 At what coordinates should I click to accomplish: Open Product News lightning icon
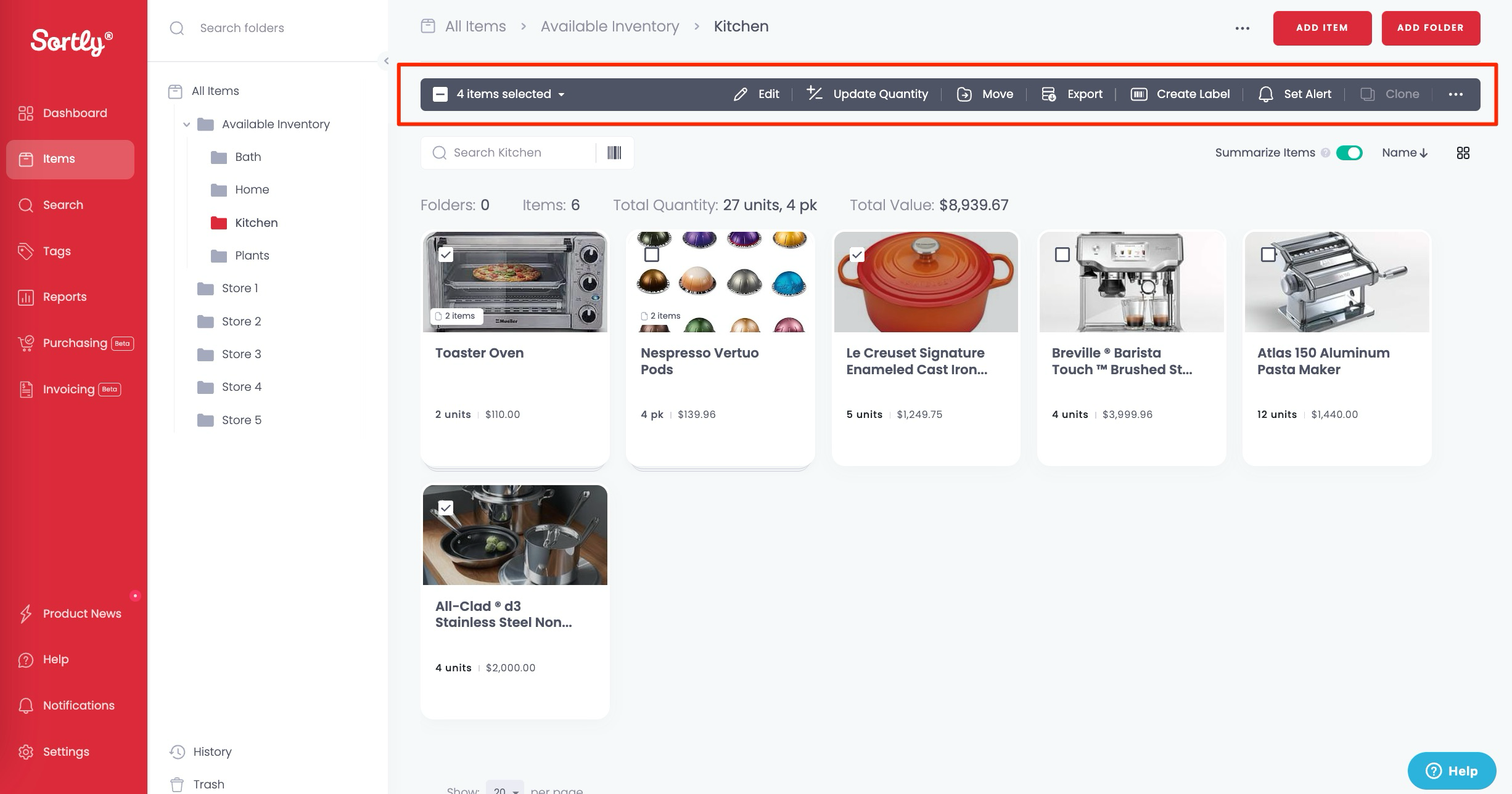[26, 613]
